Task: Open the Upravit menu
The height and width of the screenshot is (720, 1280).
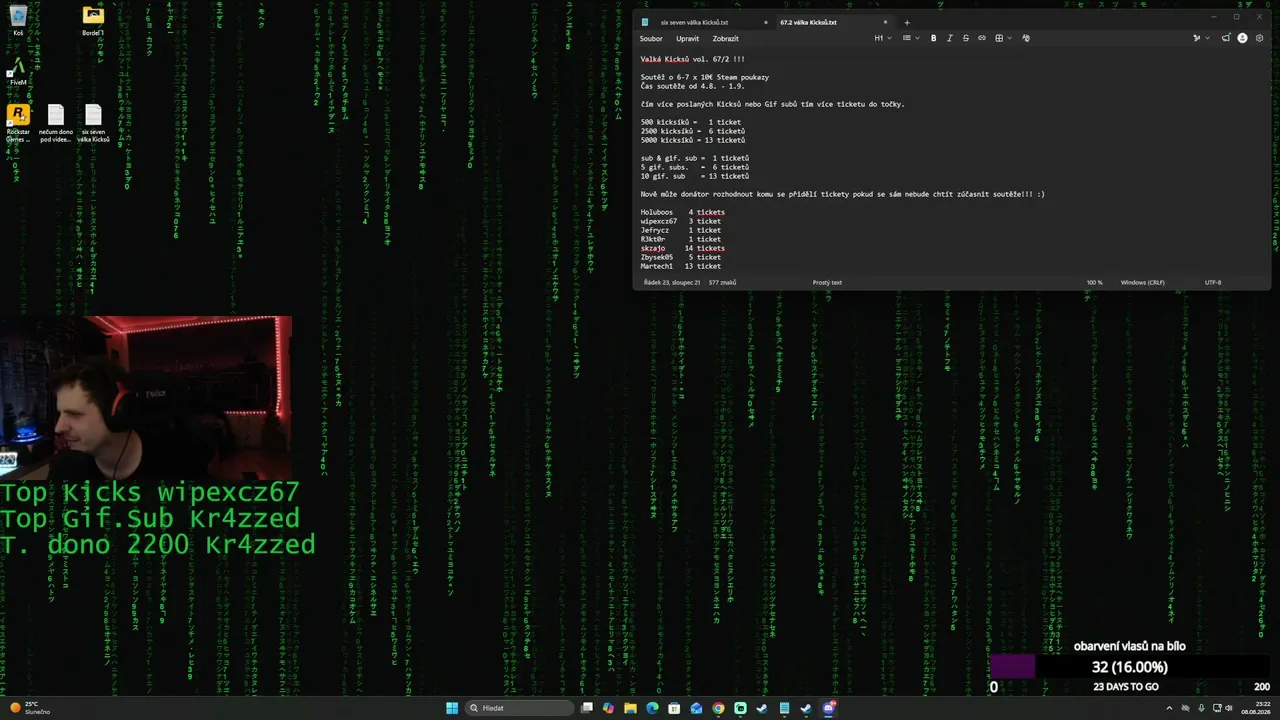Action: [x=688, y=38]
